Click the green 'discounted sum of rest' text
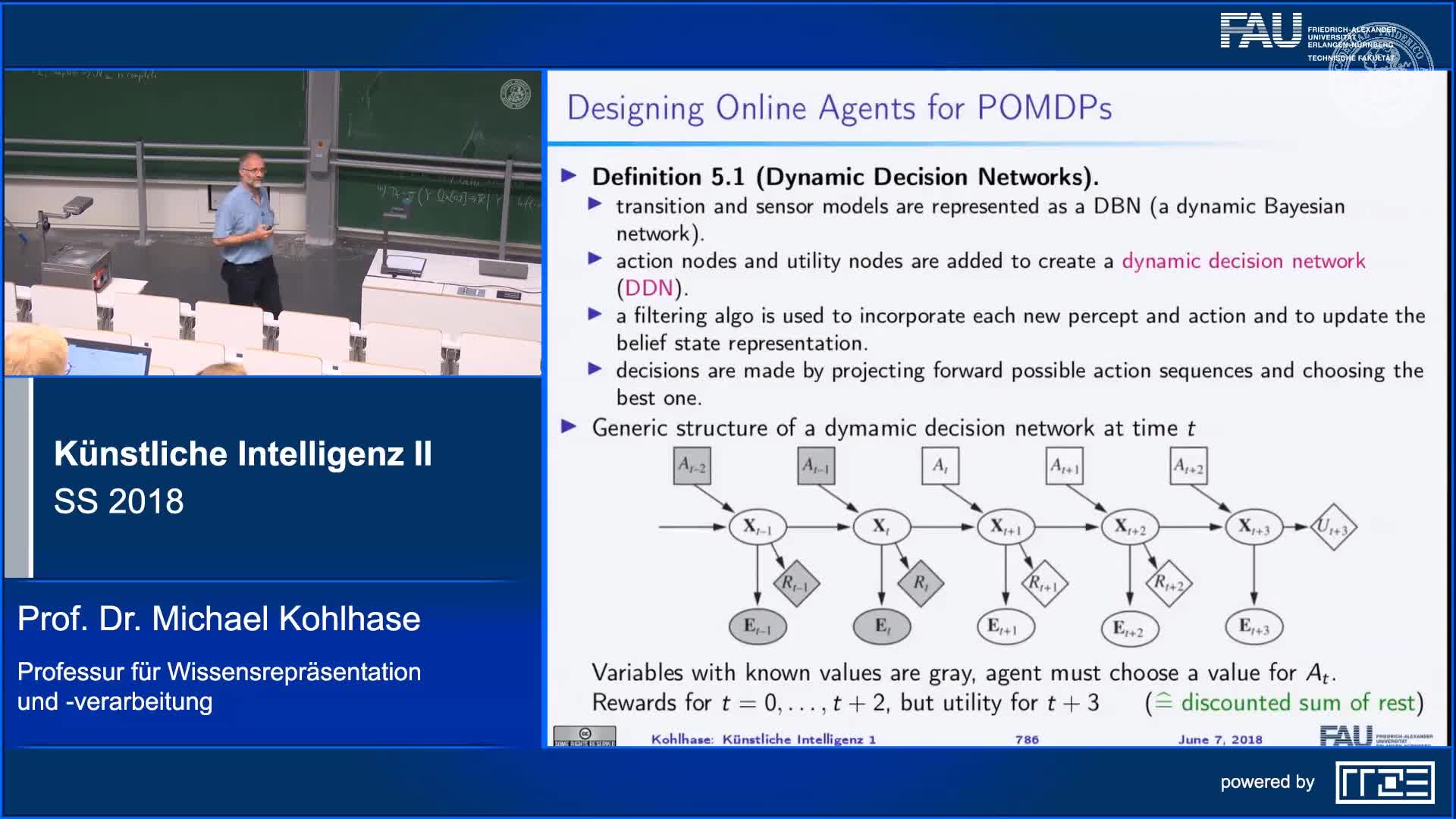The image size is (1456, 819). [x=1298, y=702]
